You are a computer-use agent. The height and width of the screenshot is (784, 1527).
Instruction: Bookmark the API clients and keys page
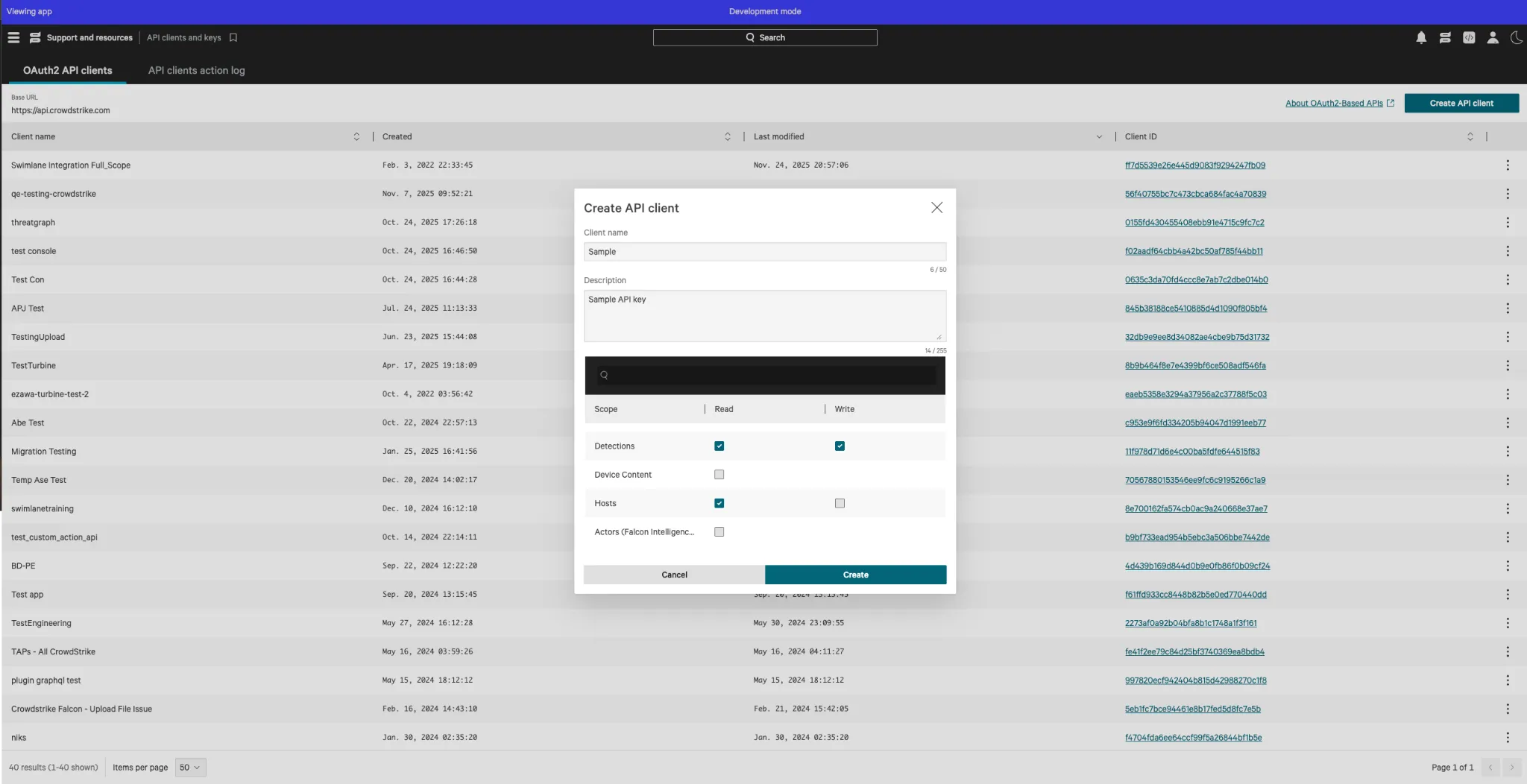click(x=233, y=37)
